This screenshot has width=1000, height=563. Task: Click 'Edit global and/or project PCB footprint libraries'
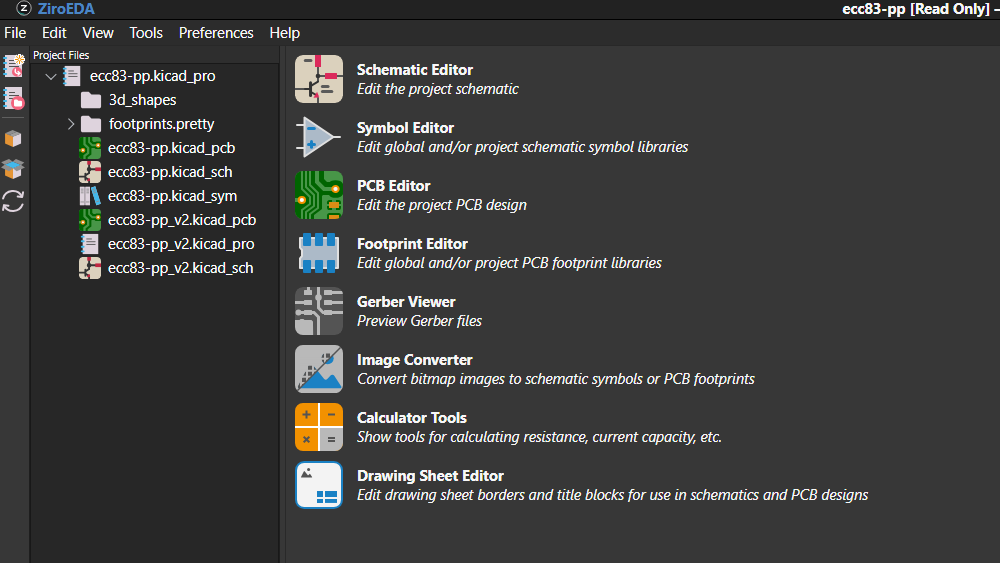pyautogui.click(x=509, y=263)
